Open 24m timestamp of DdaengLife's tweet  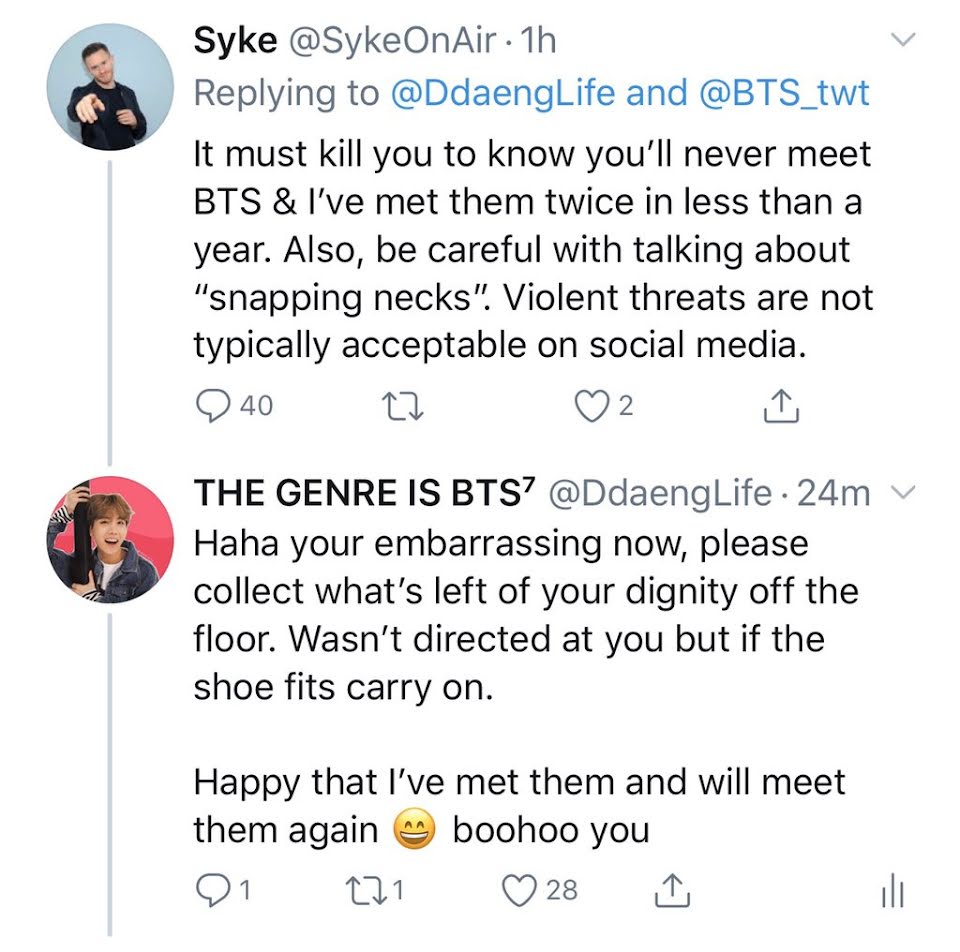[833, 493]
